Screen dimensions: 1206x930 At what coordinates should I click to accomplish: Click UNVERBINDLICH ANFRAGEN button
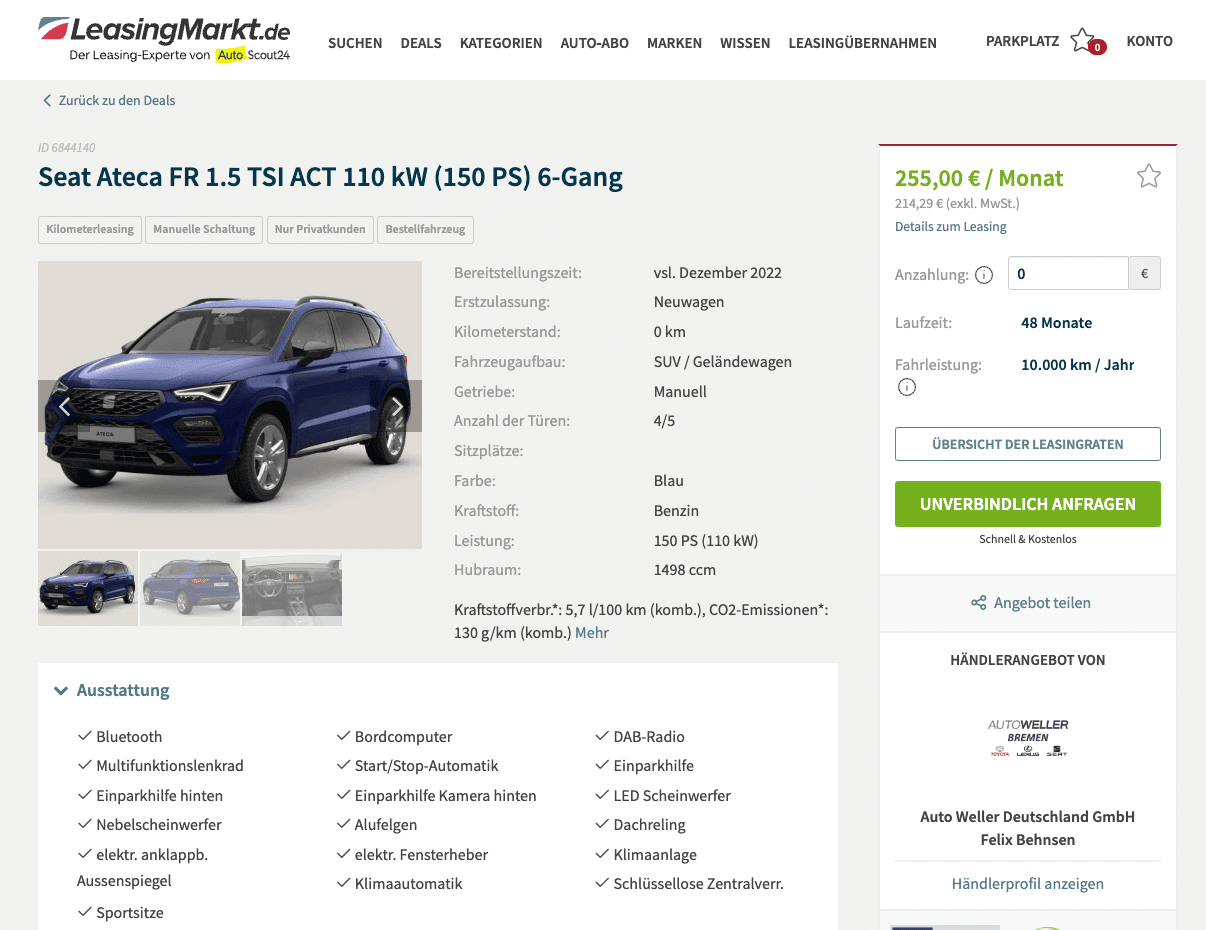pos(1028,504)
